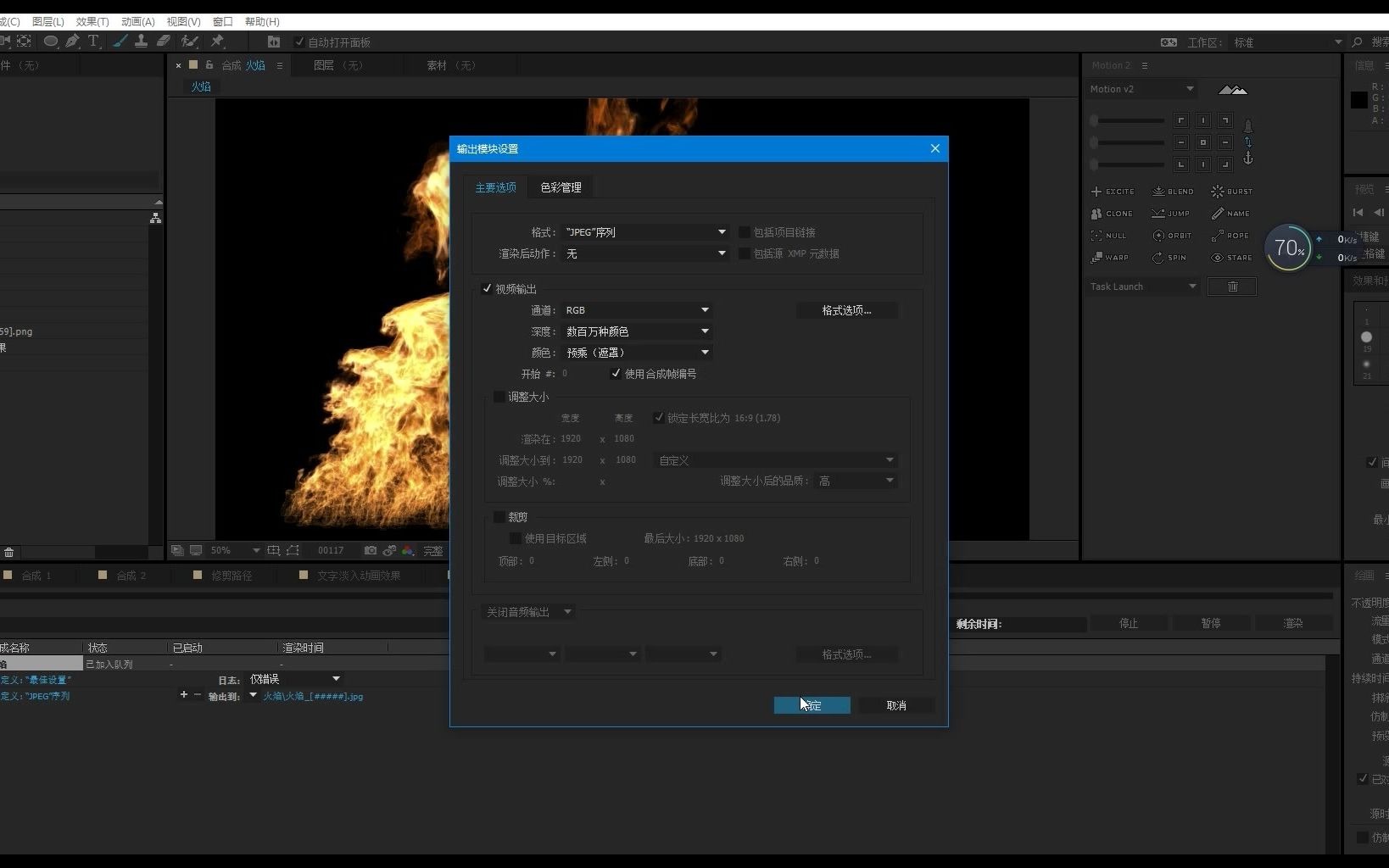
Task: Toggle 使用合成帧编号 checkbox
Action: point(616,374)
